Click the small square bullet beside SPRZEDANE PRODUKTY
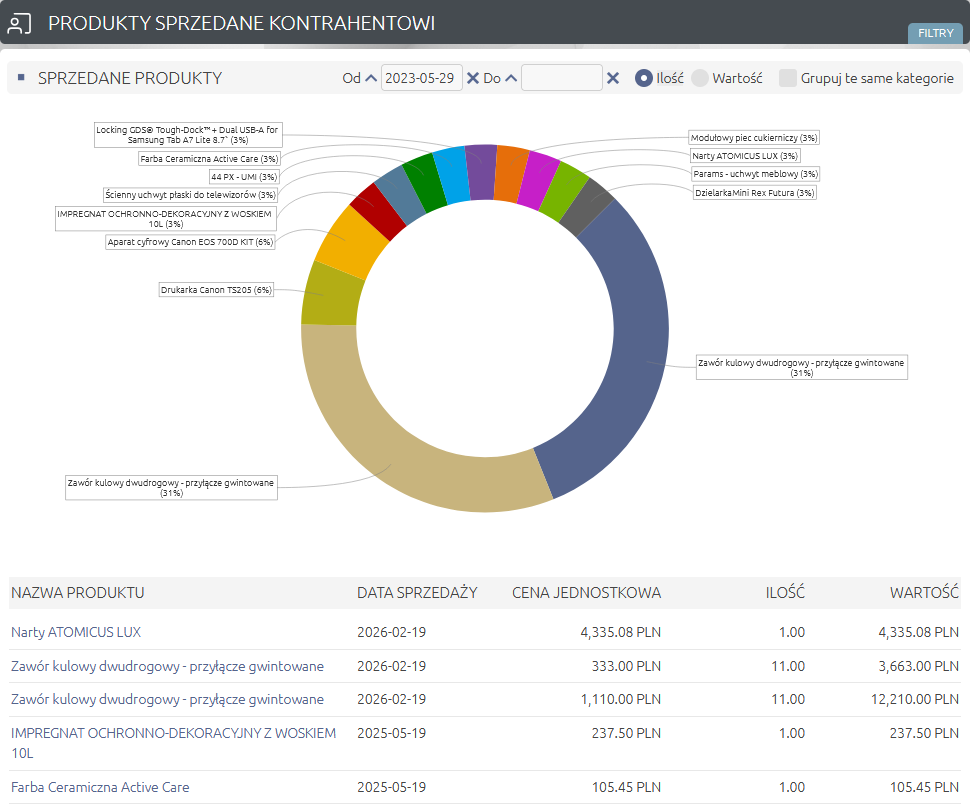The image size is (970, 804). [x=21, y=77]
